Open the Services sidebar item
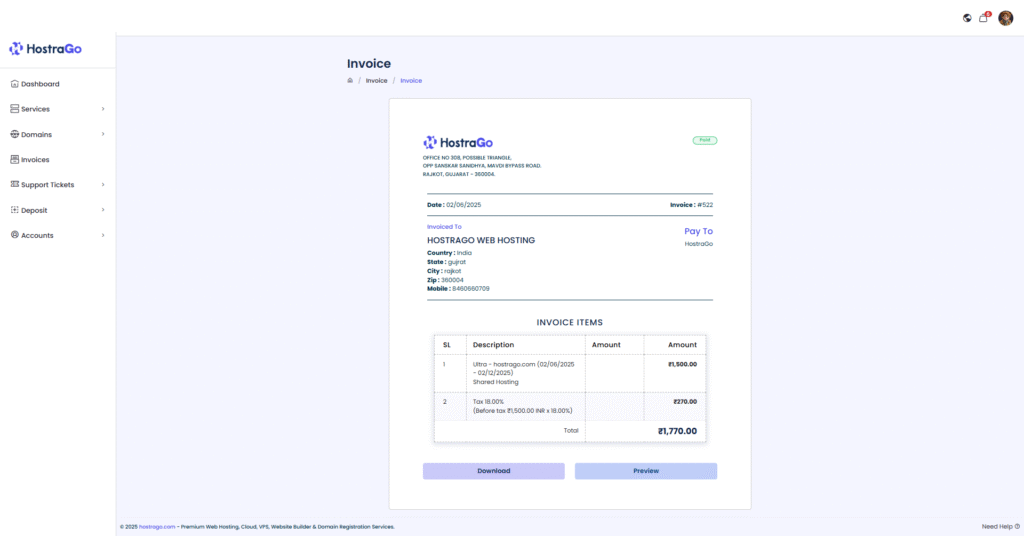 coord(57,109)
